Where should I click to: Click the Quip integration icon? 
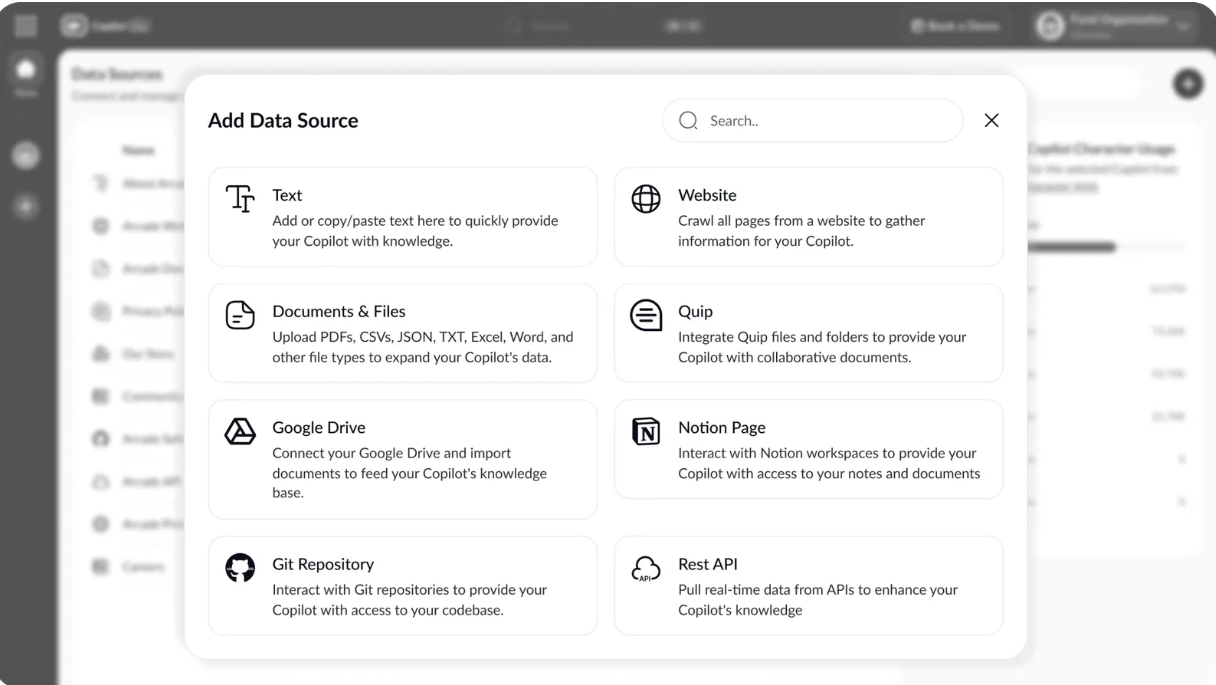tap(646, 314)
